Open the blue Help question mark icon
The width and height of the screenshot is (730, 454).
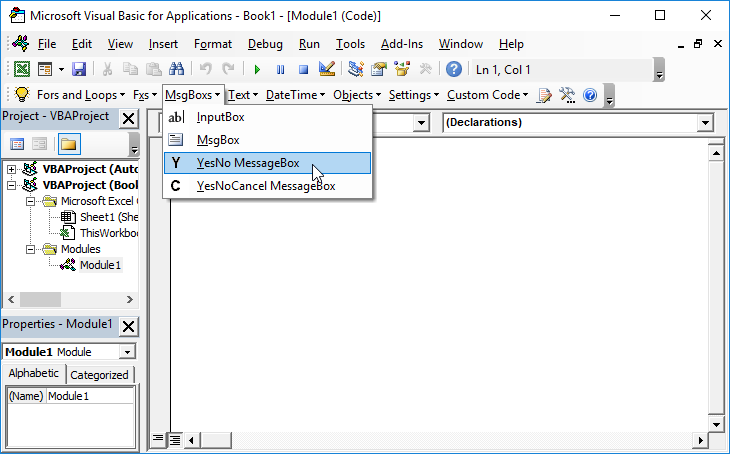pyautogui.click(x=454, y=69)
